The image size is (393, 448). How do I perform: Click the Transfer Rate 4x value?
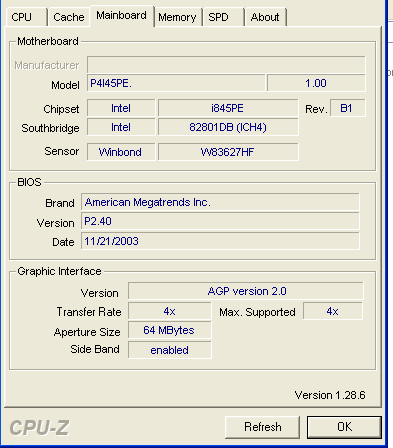170,311
